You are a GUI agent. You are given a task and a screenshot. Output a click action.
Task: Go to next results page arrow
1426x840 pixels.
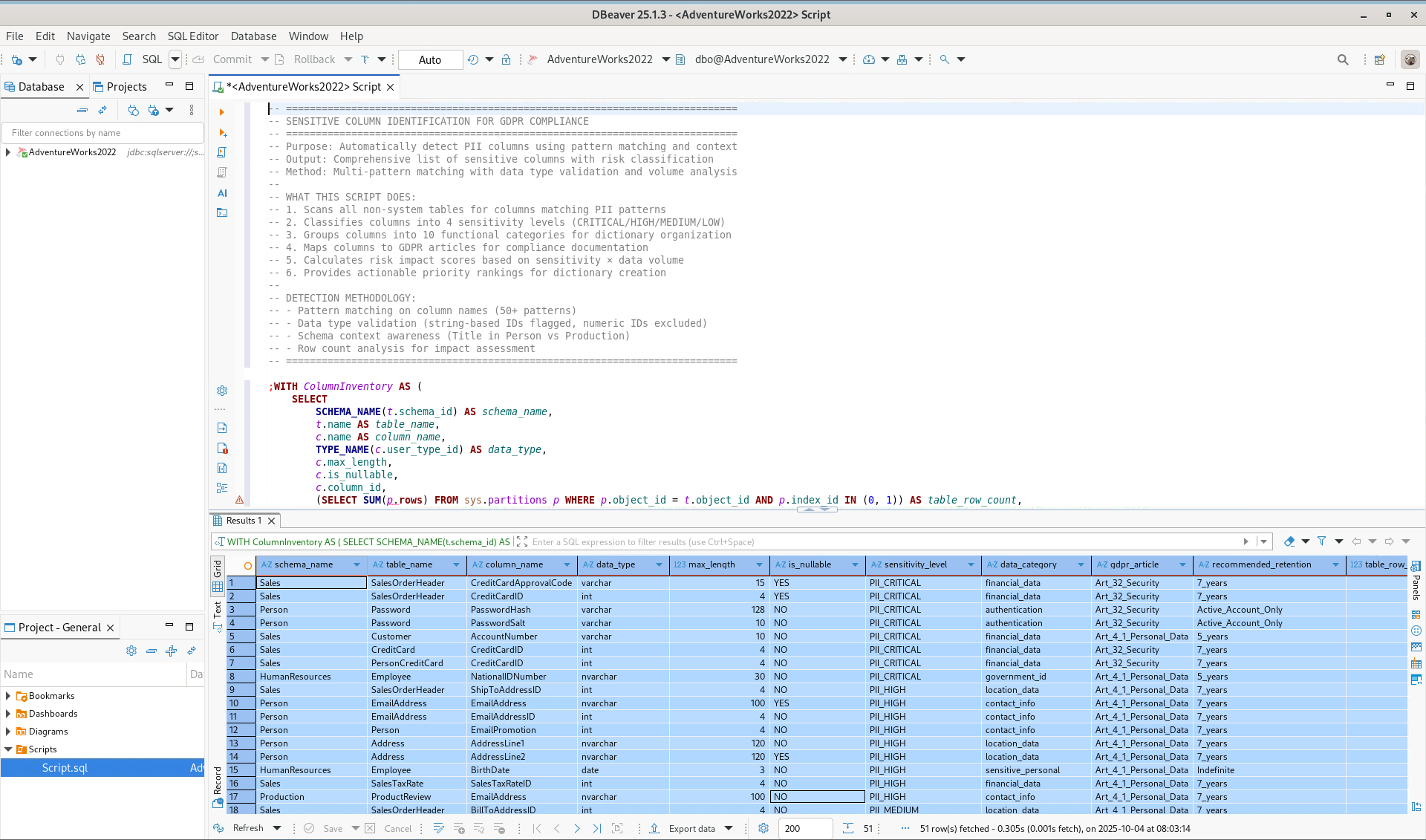click(x=577, y=828)
